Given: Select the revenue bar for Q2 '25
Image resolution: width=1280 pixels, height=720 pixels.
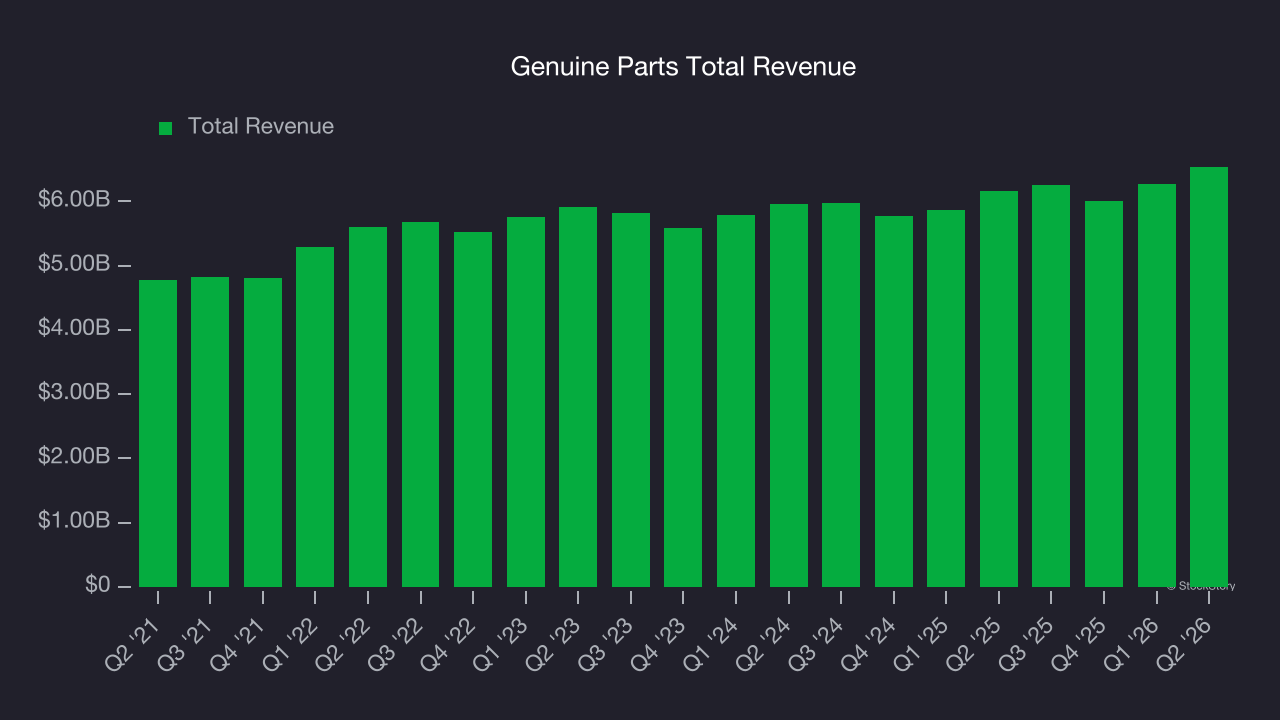Looking at the screenshot, I should click(x=999, y=389).
